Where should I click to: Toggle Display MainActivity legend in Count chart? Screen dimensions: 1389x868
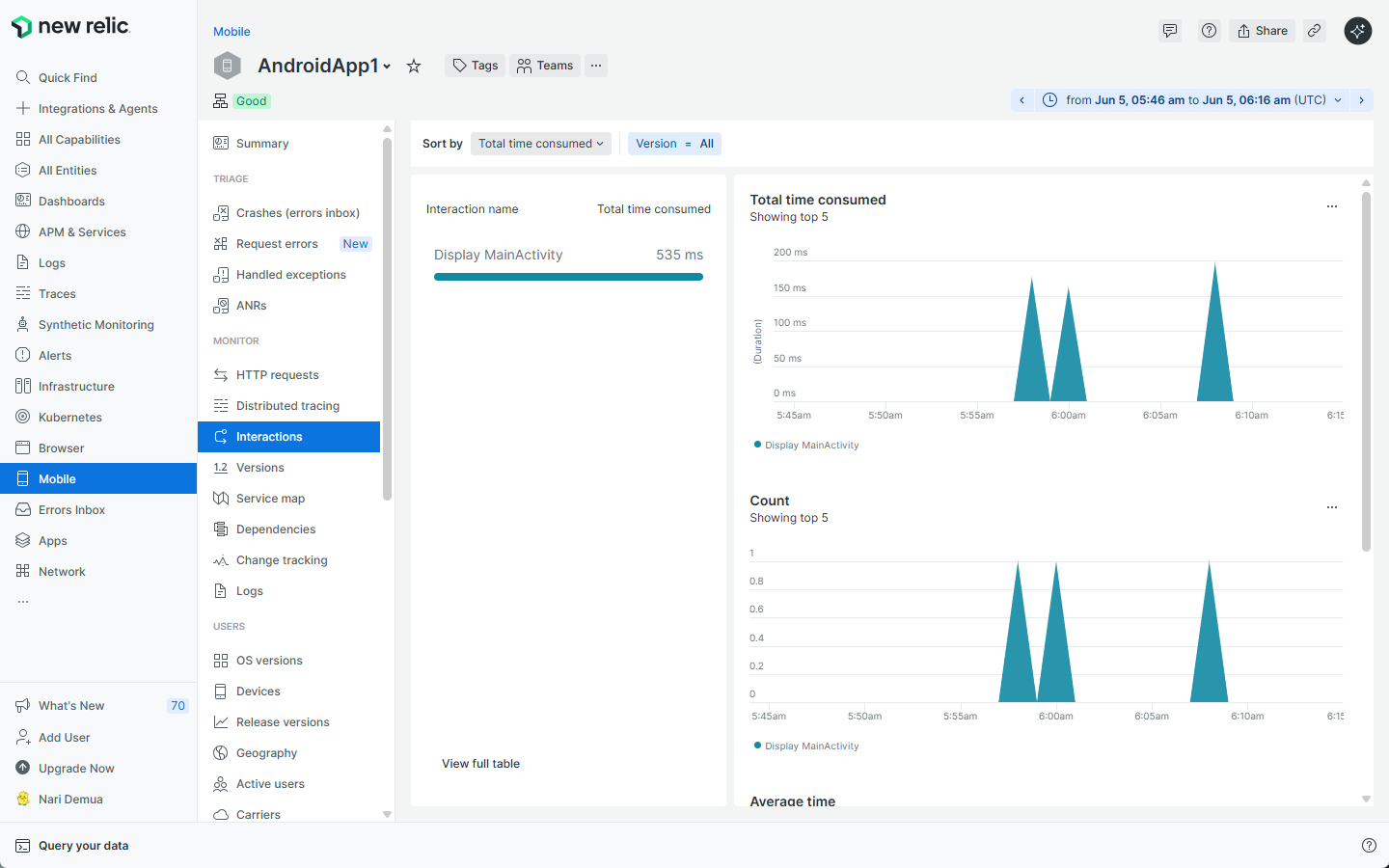coord(806,746)
